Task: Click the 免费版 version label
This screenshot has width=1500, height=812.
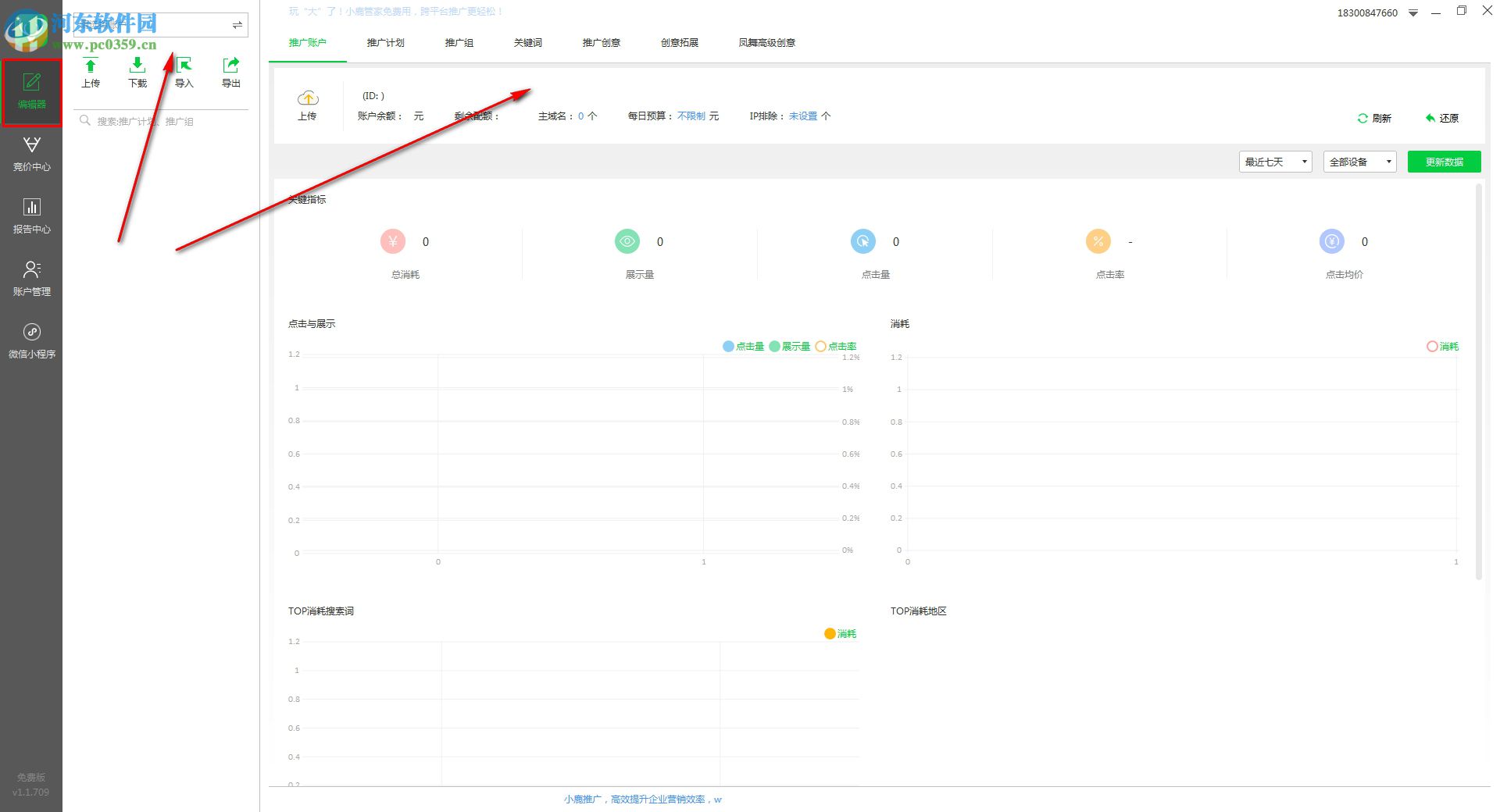Action: pyautogui.click(x=31, y=777)
